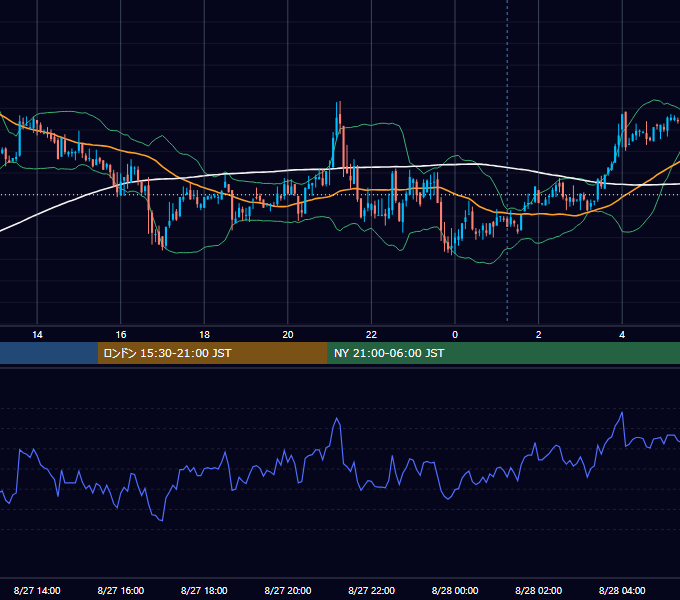Viewport: 680px width, 600px height.
Task: Click the oscillator peak near 8/28 04:00
Action: click(622, 413)
